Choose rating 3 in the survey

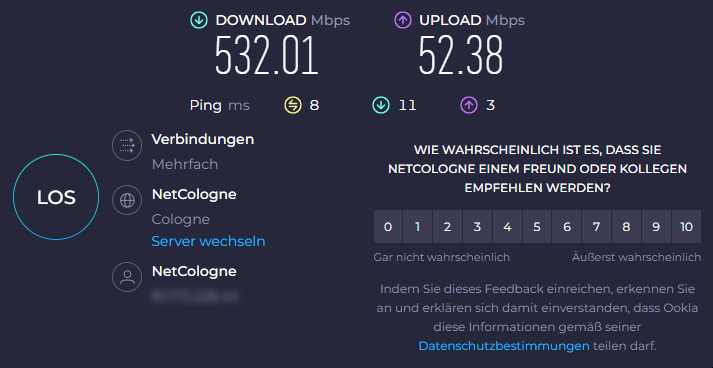coord(477,227)
